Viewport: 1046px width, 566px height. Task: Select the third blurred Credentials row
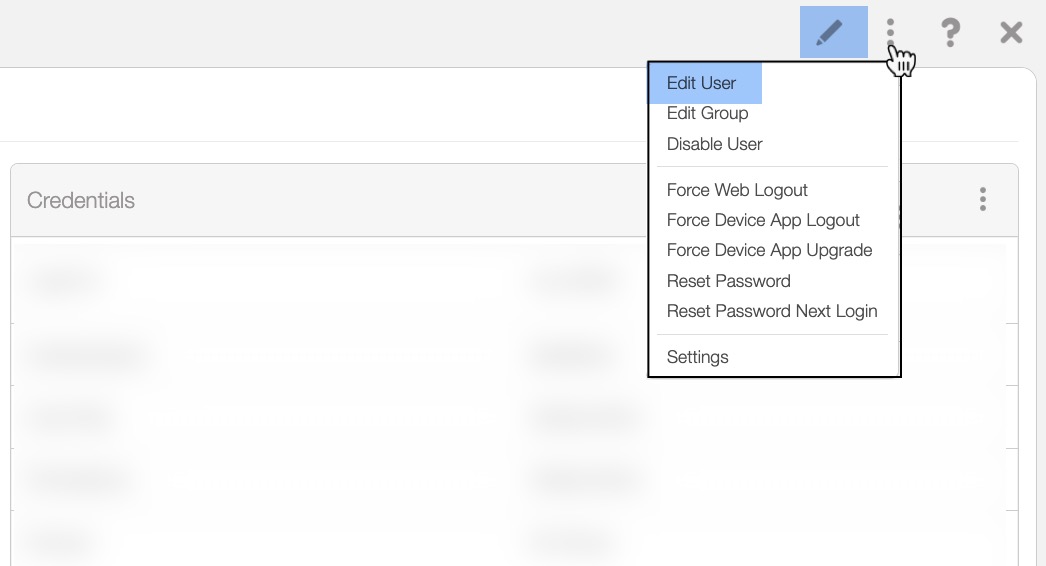68,417
